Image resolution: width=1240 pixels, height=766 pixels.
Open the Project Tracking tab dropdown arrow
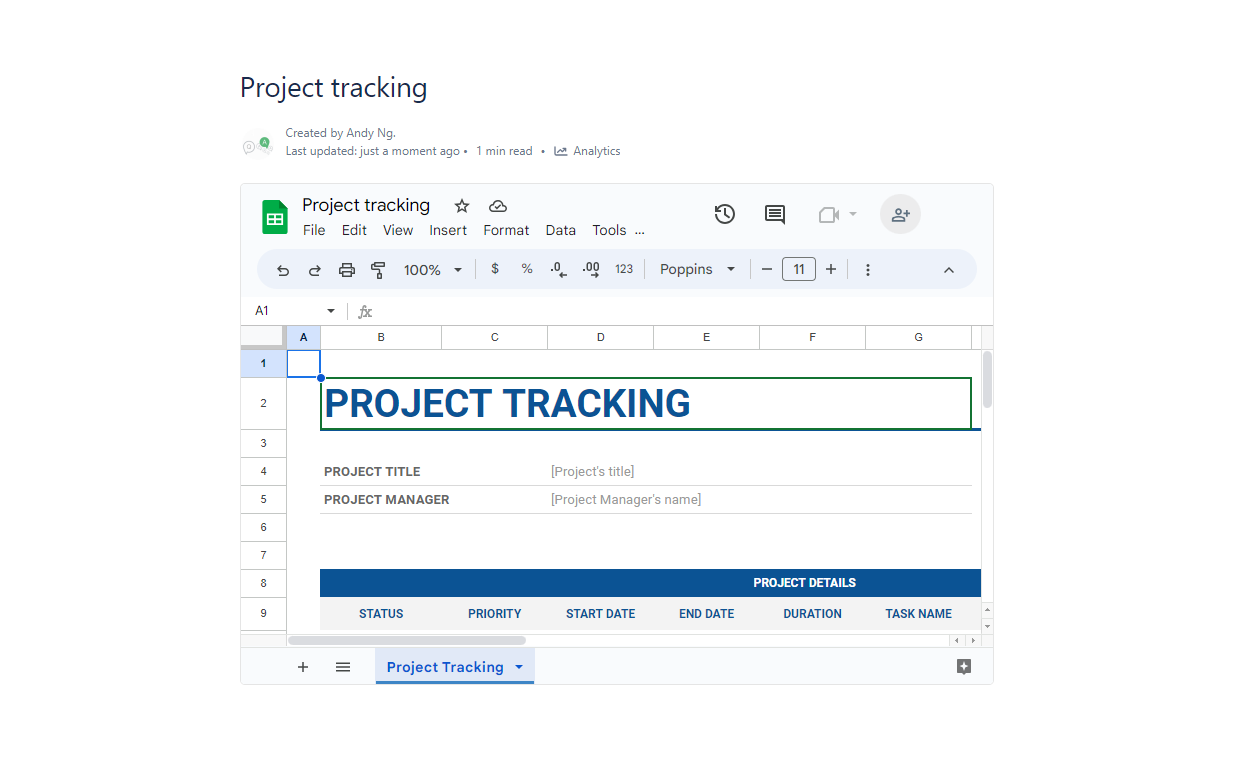pyautogui.click(x=518, y=667)
